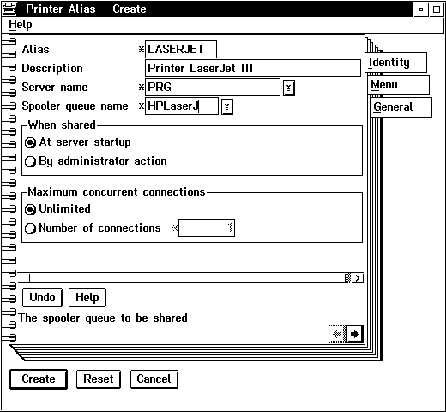The width and height of the screenshot is (446, 412).
Task: Open the system menu icon in title bar
Action: click(8, 9)
